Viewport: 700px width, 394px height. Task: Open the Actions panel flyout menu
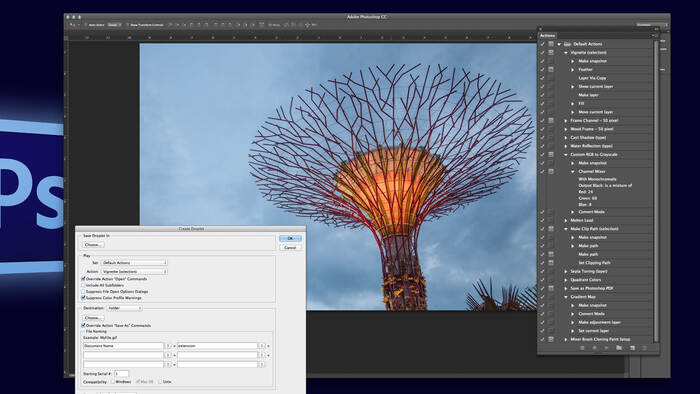pos(654,35)
